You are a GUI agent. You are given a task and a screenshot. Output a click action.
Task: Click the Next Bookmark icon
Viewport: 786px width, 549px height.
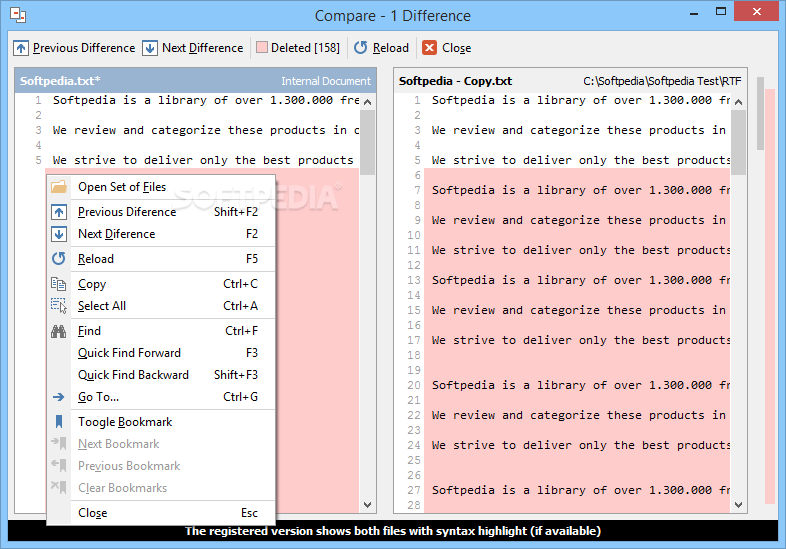59,444
